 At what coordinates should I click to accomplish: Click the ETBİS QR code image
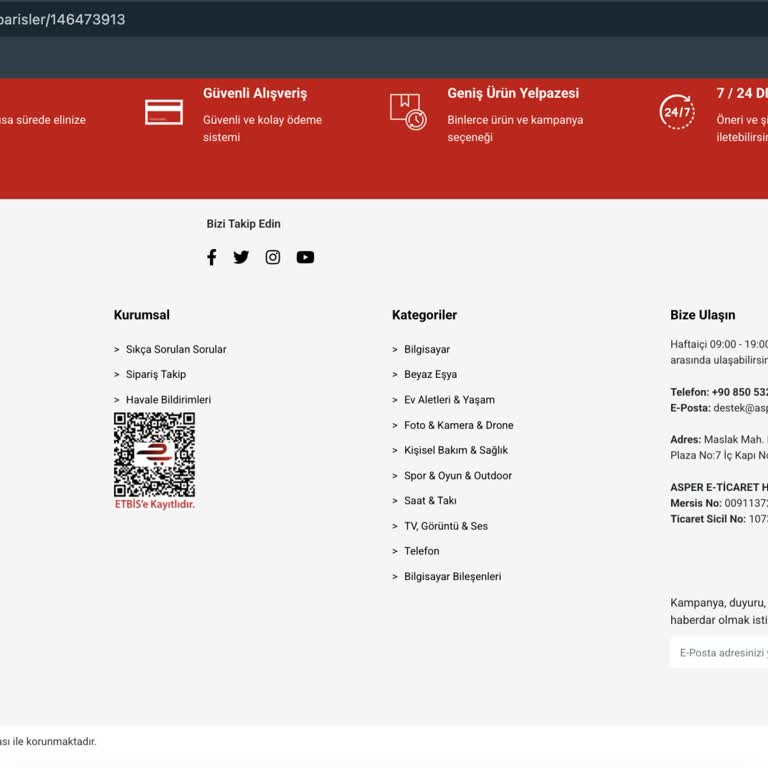click(154, 455)
